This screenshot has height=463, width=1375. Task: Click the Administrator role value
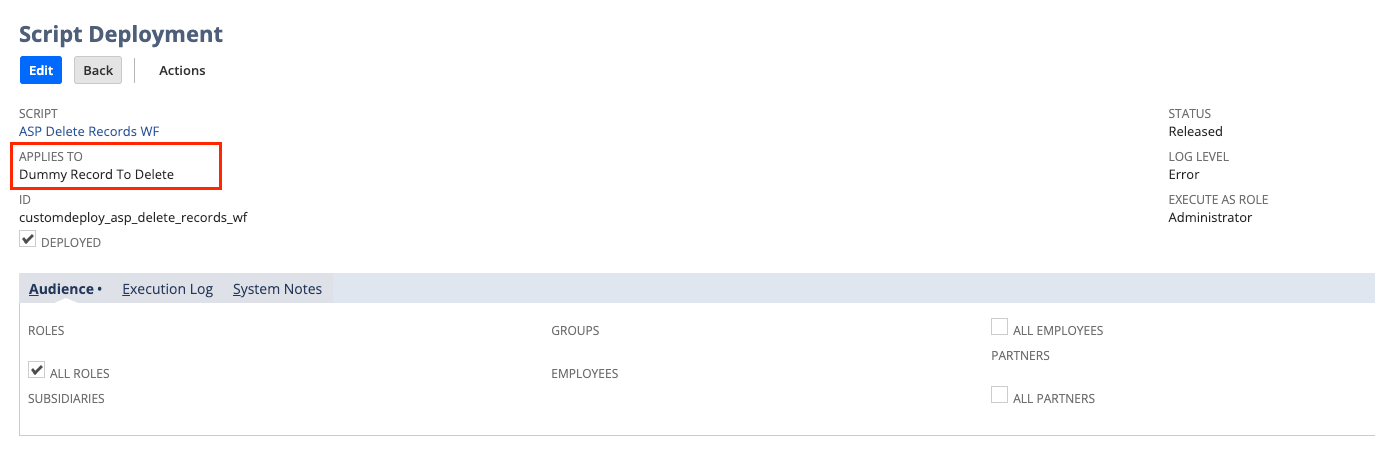pos(1210,217)
